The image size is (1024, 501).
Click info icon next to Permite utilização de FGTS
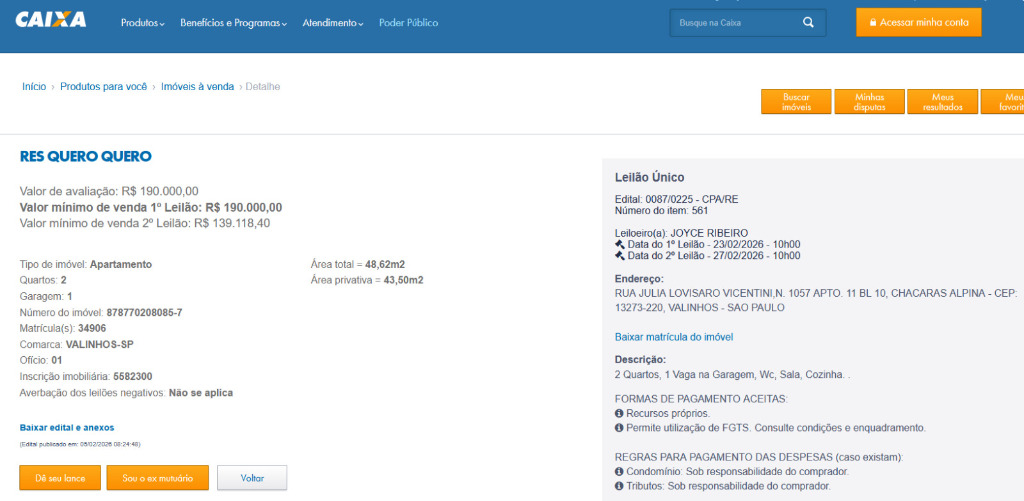coord(619,428)
